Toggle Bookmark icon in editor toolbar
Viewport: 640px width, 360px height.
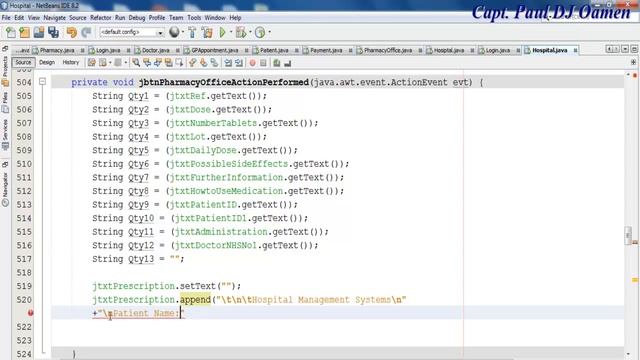(214, 63)
